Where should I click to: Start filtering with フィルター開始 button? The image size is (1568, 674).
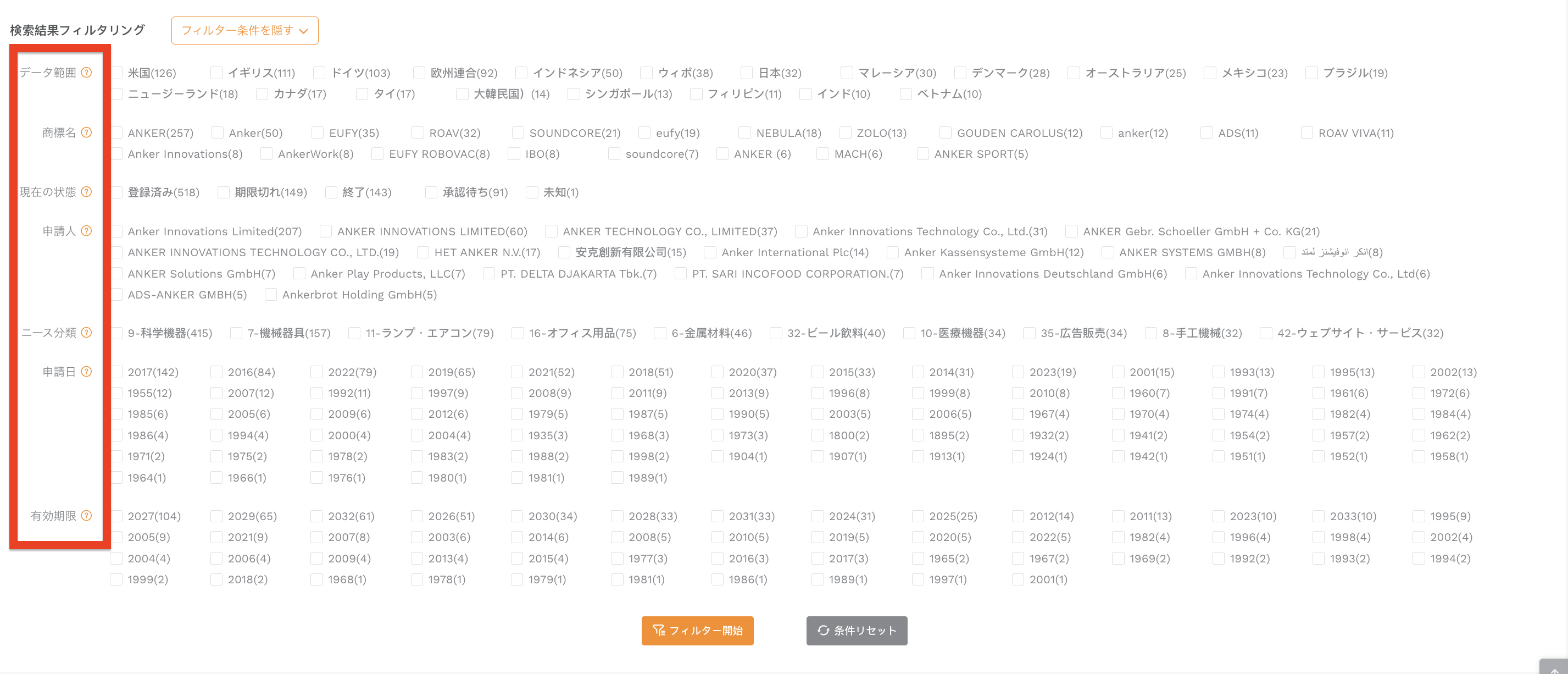click(x=697, y=630)
